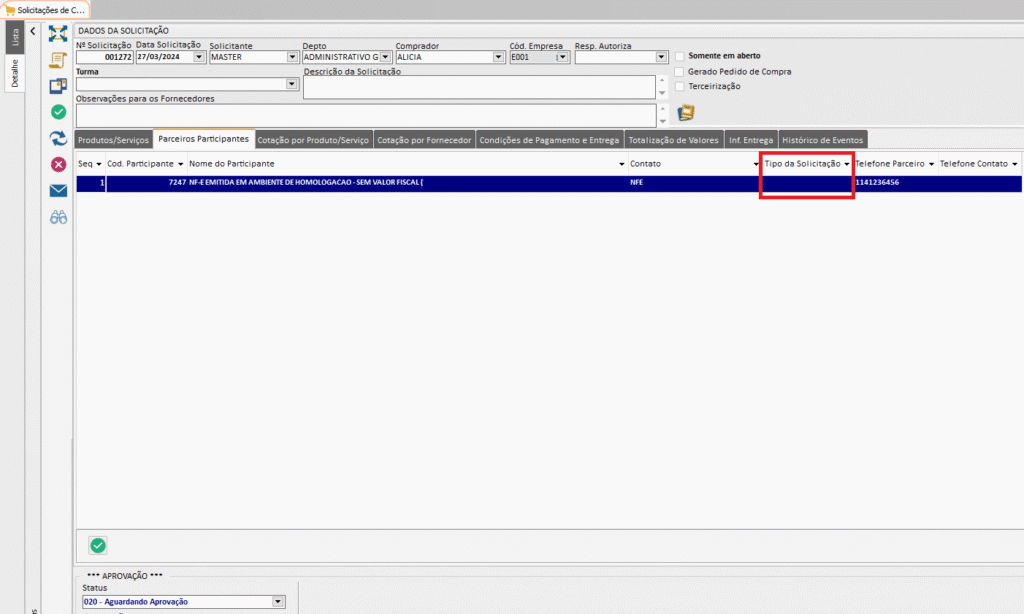Image resolution: width=1024 pixels, height=614 pixels.
Task: Click the binoculars search icon
Action: pos(58,217)
